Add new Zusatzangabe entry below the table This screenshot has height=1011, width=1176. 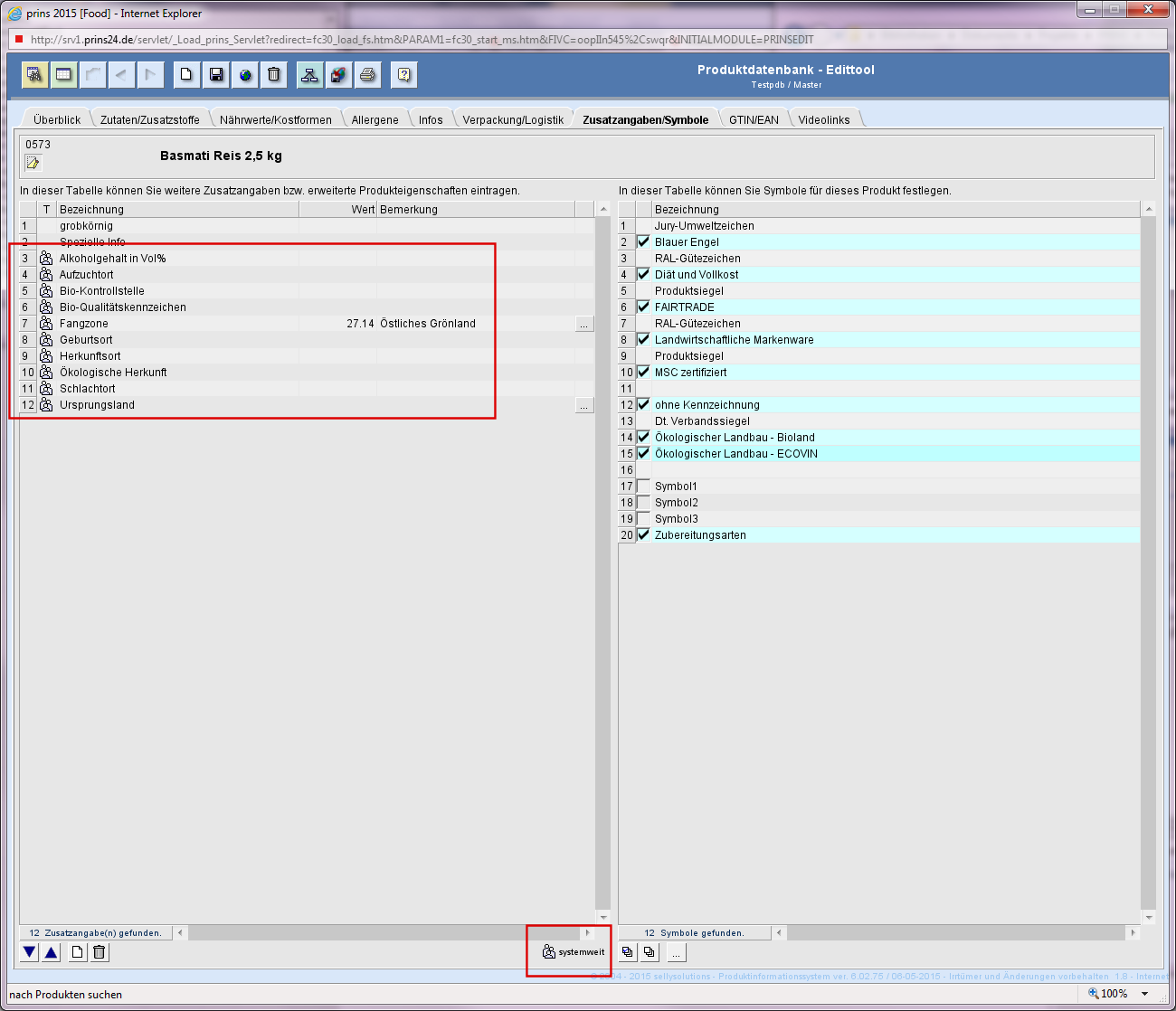(x=78, y=951)
